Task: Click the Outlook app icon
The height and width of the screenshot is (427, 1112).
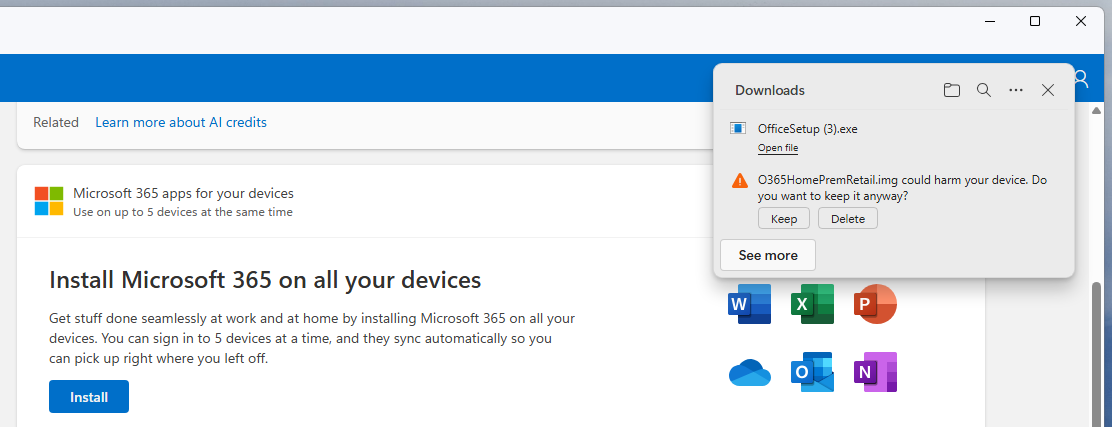Action: click(x=813, y=372)
